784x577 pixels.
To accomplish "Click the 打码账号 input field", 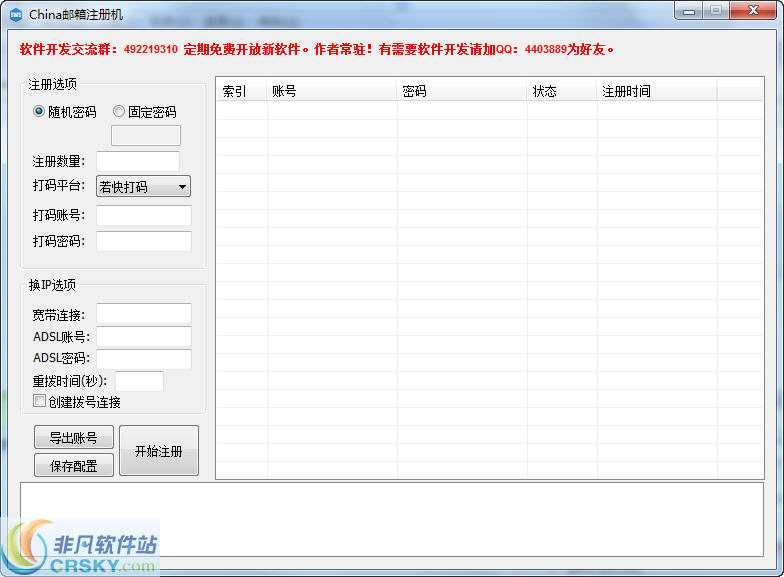I will (x=144, y=216).
